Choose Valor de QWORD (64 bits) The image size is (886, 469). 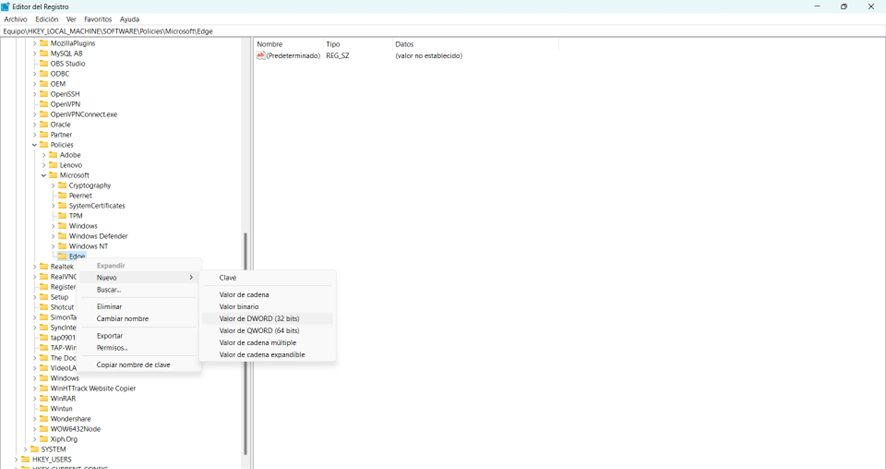[x=267, y=331]
